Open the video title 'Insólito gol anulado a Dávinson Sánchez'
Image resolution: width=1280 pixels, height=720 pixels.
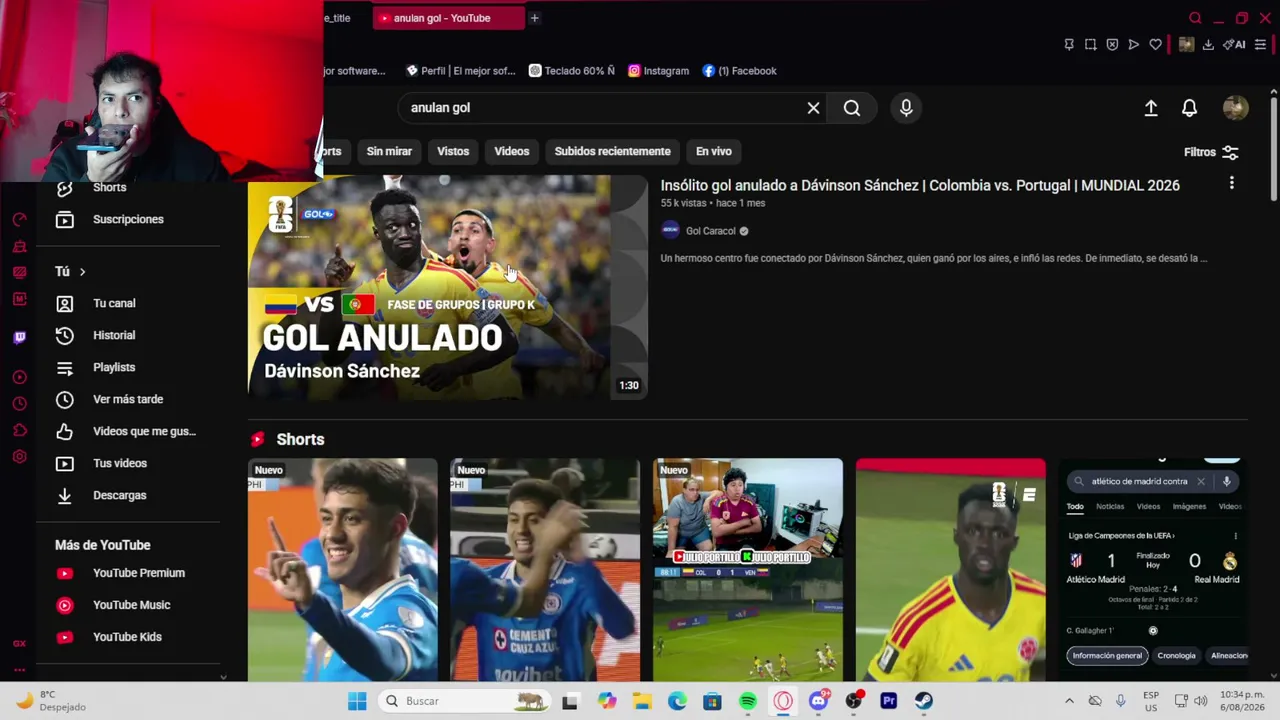click(x=920, y=185)
